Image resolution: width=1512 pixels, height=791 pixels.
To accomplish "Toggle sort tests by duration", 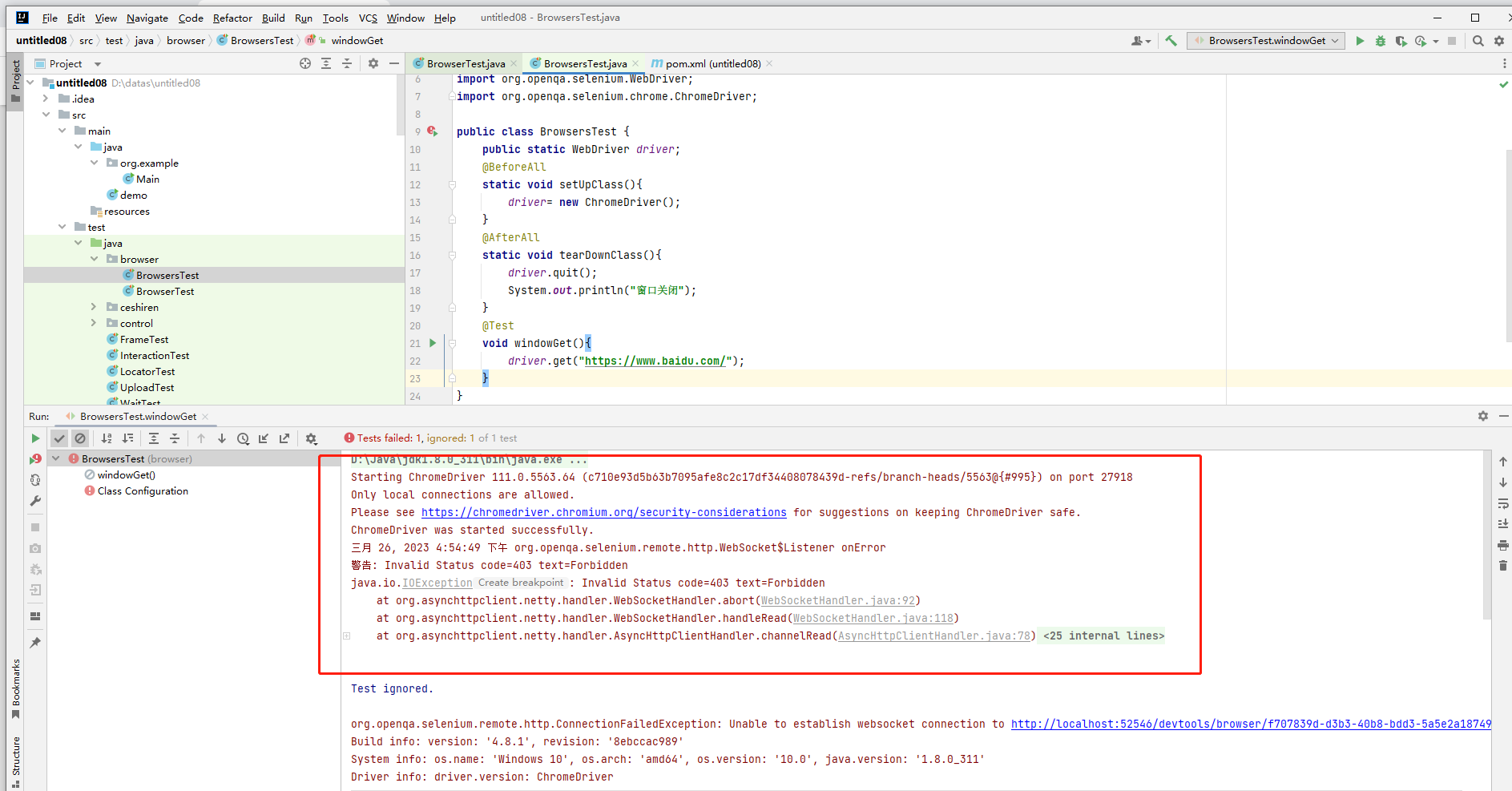I will (x=127, y=438).
